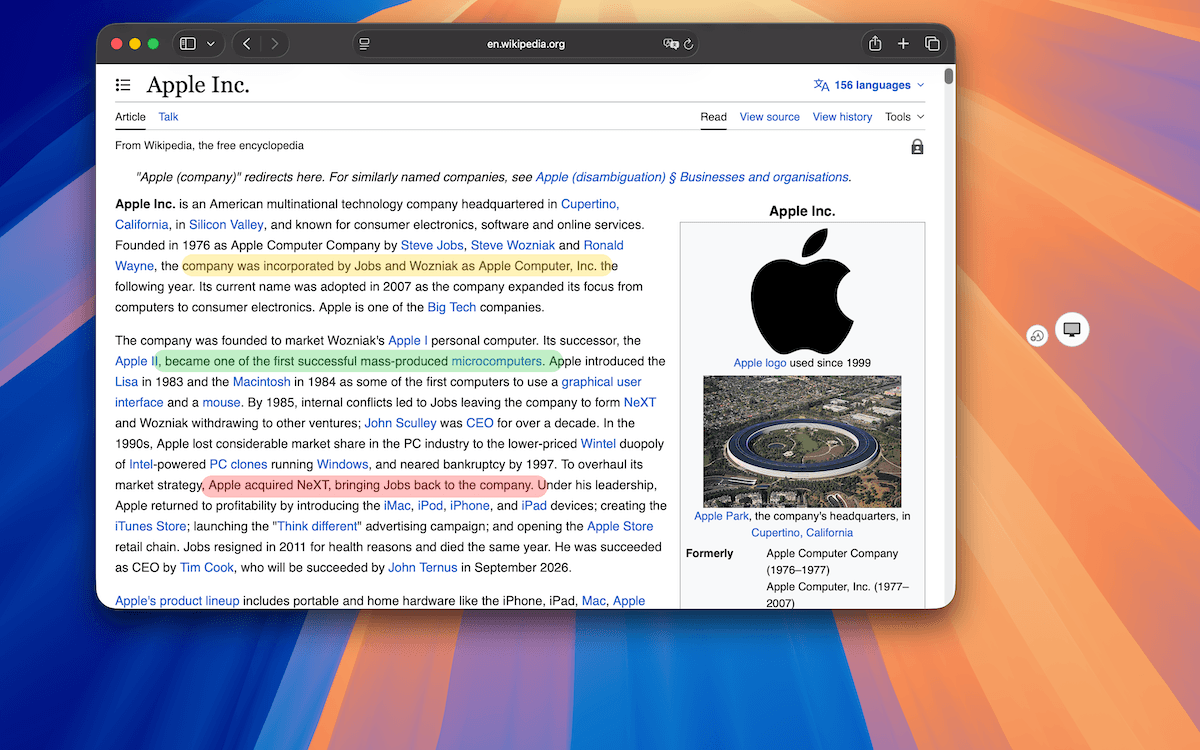The width and height of the screenshot is (1200, 750).
Task: Expand the Tools dropdown
Action: [x=905, y=117]
